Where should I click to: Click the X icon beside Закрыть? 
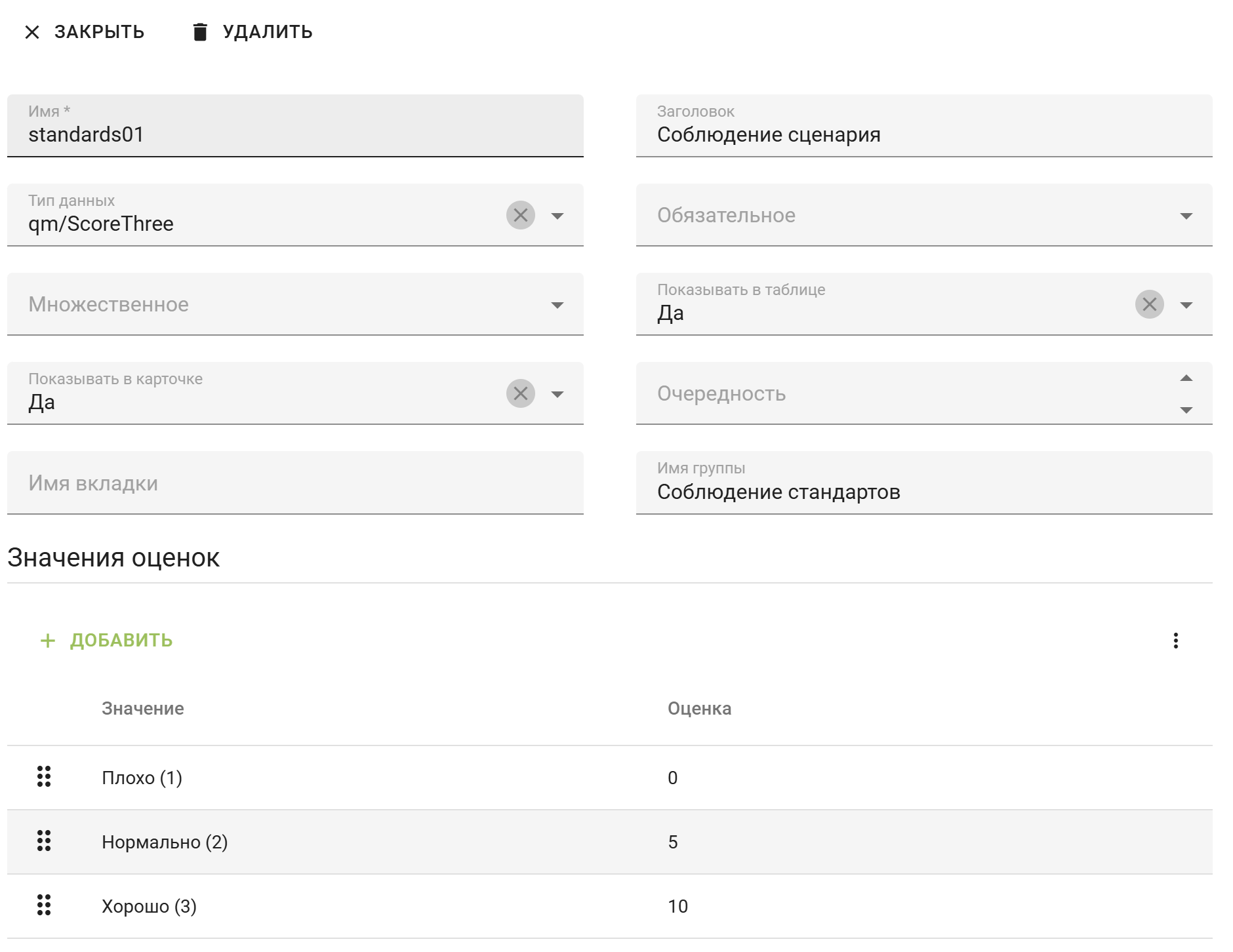click(32, 32)
